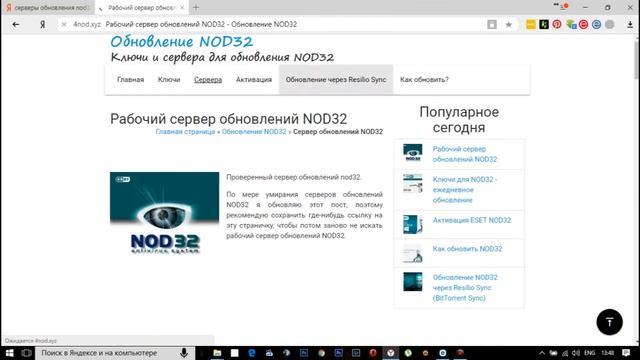Click the gray globe extension icon

pos(609,24)
